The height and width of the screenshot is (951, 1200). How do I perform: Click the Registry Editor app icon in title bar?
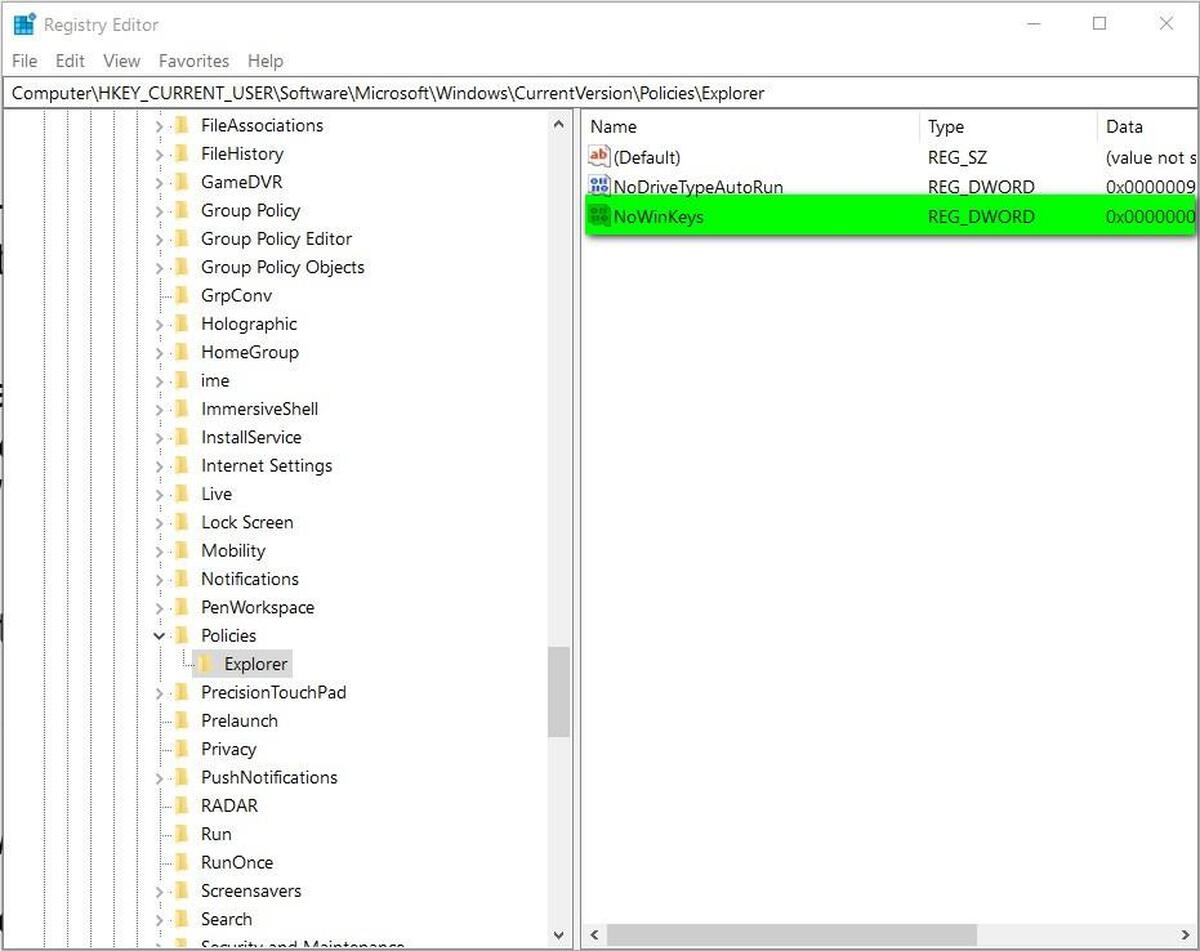pyautogui.click(x=24, y=24)
